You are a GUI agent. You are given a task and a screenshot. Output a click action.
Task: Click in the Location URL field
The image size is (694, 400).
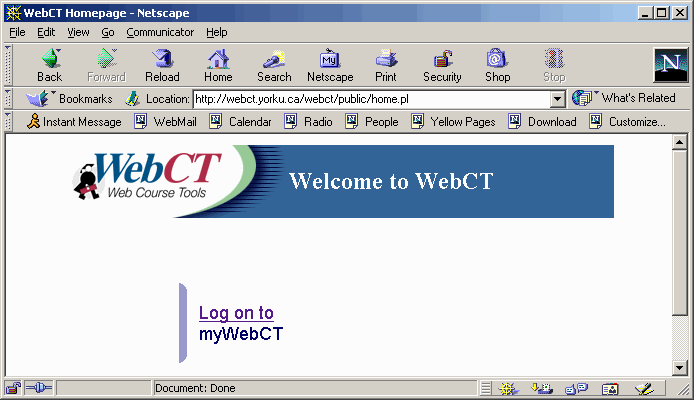pyautogui.click(x=372, y=99)
